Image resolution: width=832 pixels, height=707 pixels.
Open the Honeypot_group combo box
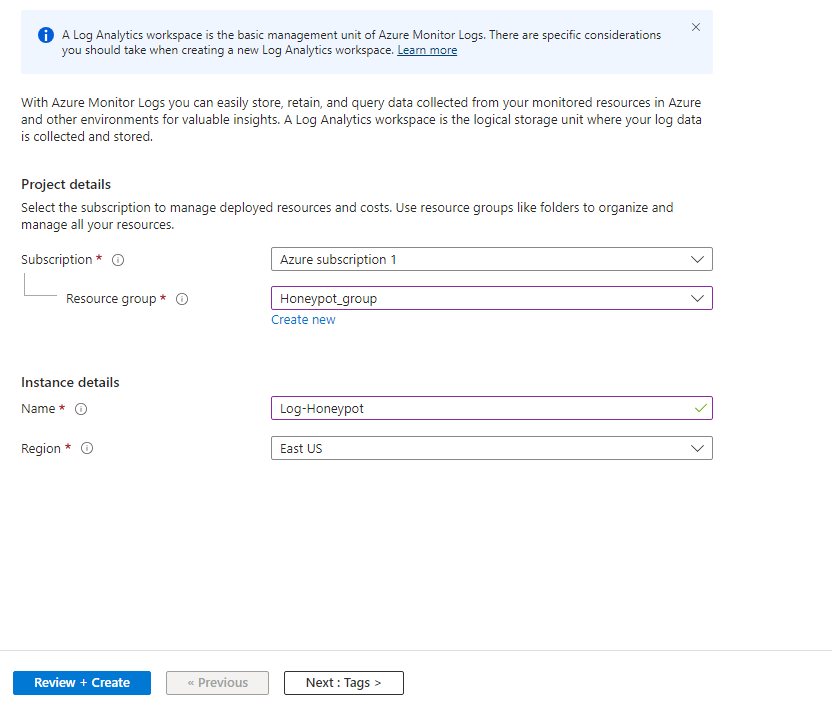pyautogui.click(x=491, y=298)
